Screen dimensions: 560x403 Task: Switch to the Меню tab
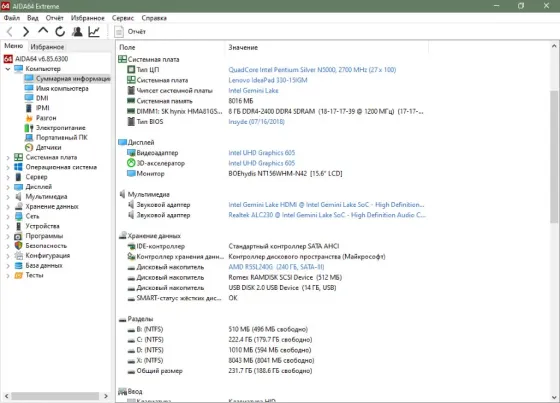14,46
